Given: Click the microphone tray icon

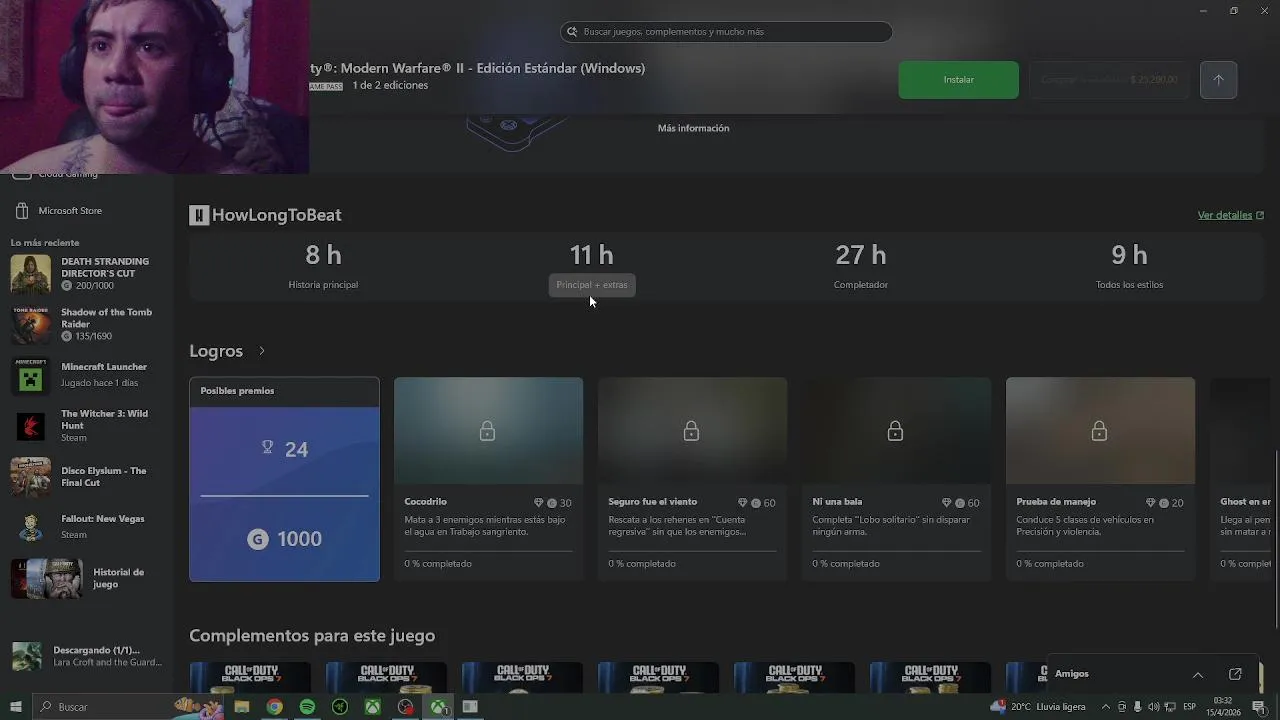Looking at the screenshot, I should (x=1137, y=707).
